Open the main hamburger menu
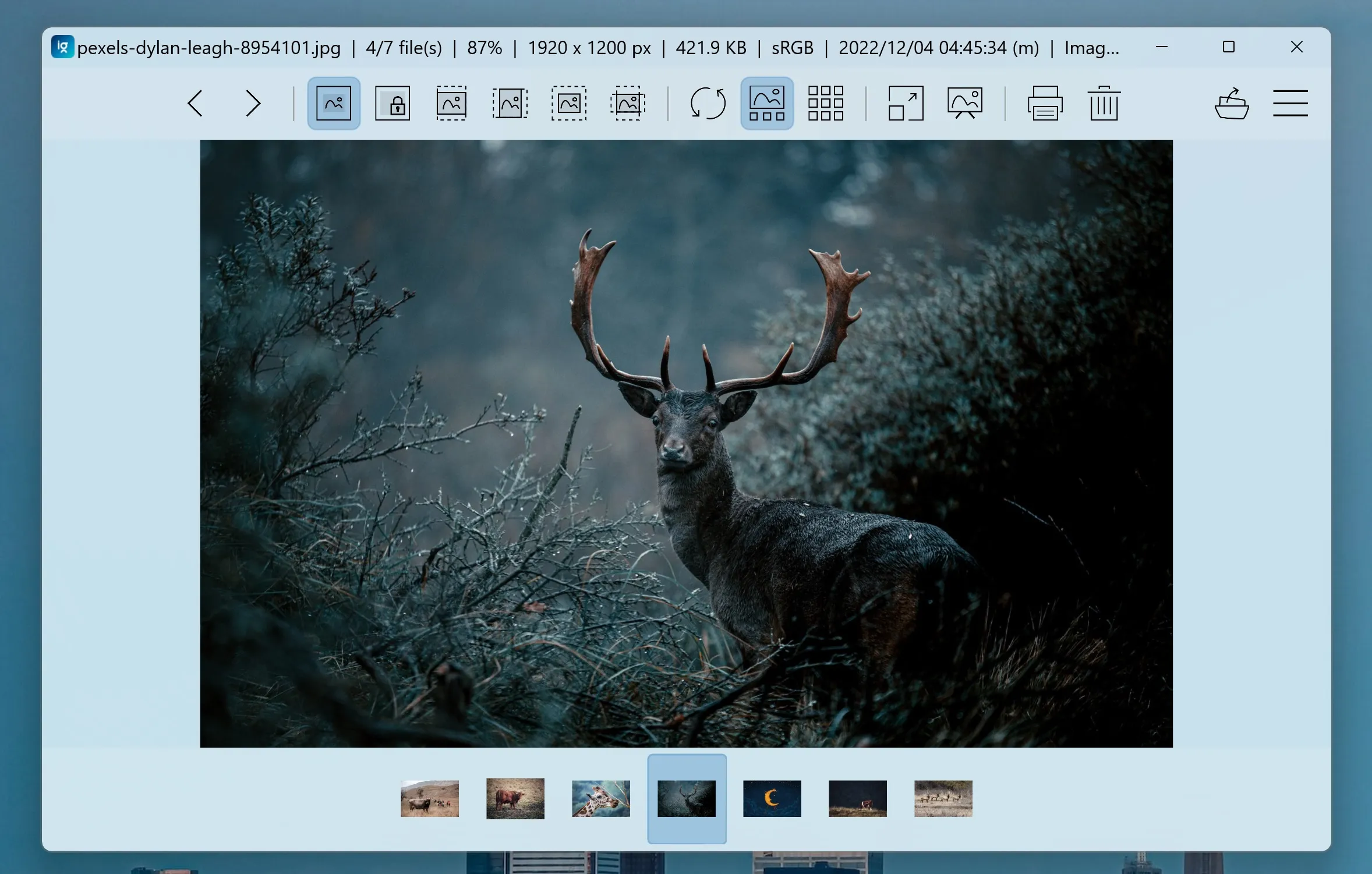 tap(1290, 104)
